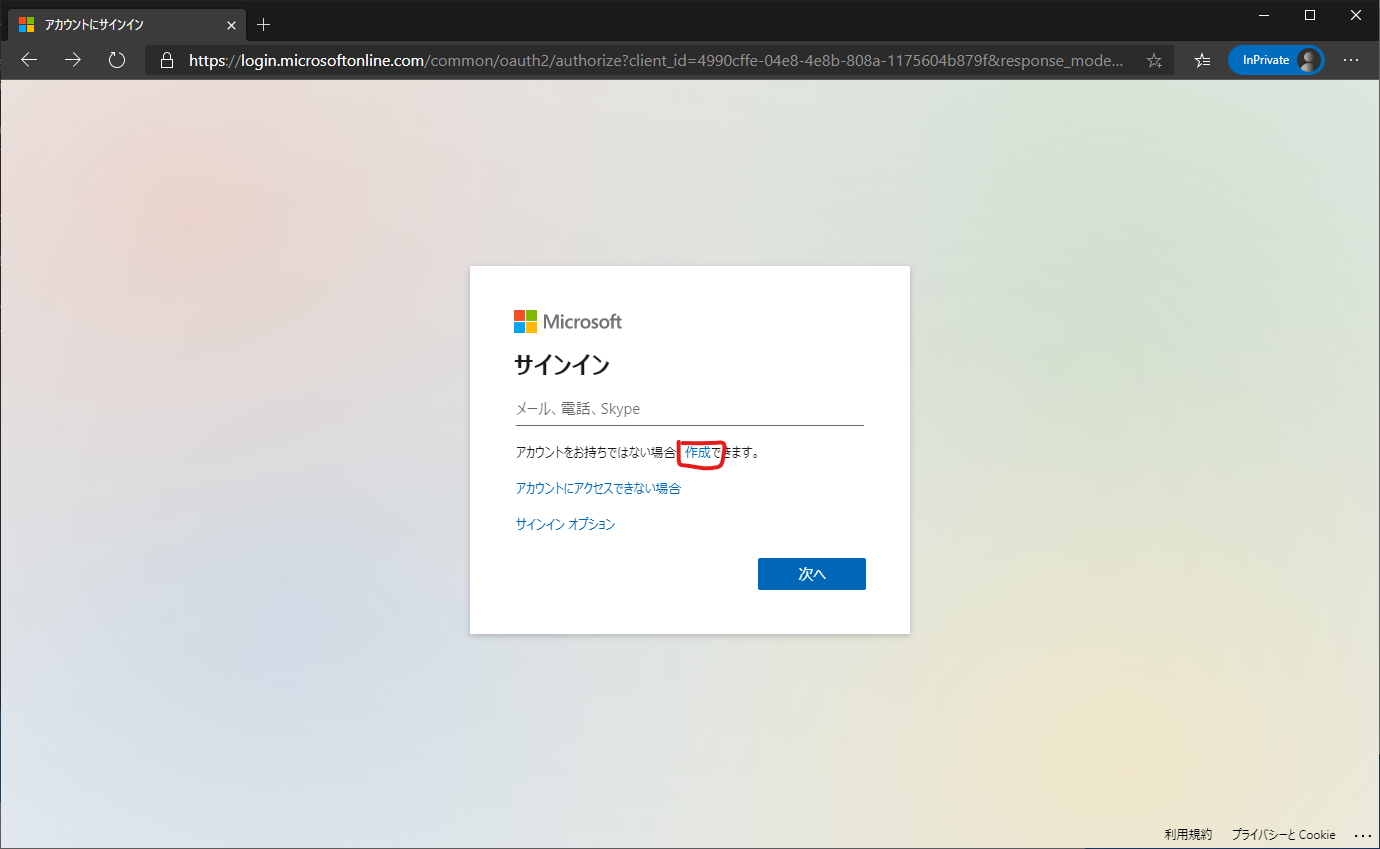Open the プライバシーと Cookie footer link
This screenshot has width=1380, height=849.
1283,834
